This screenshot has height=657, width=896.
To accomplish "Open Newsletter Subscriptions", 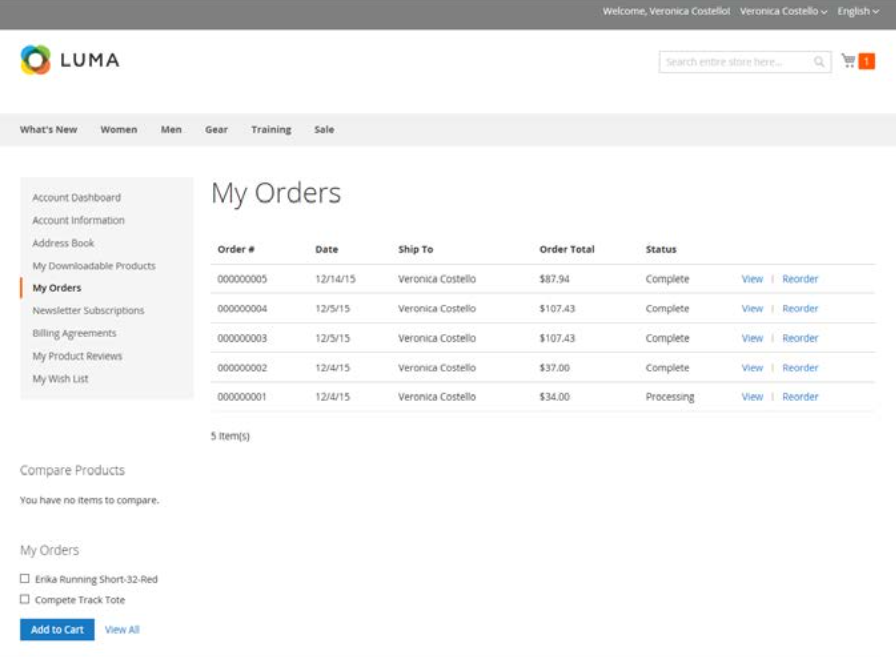I will [x=88, y=311].
